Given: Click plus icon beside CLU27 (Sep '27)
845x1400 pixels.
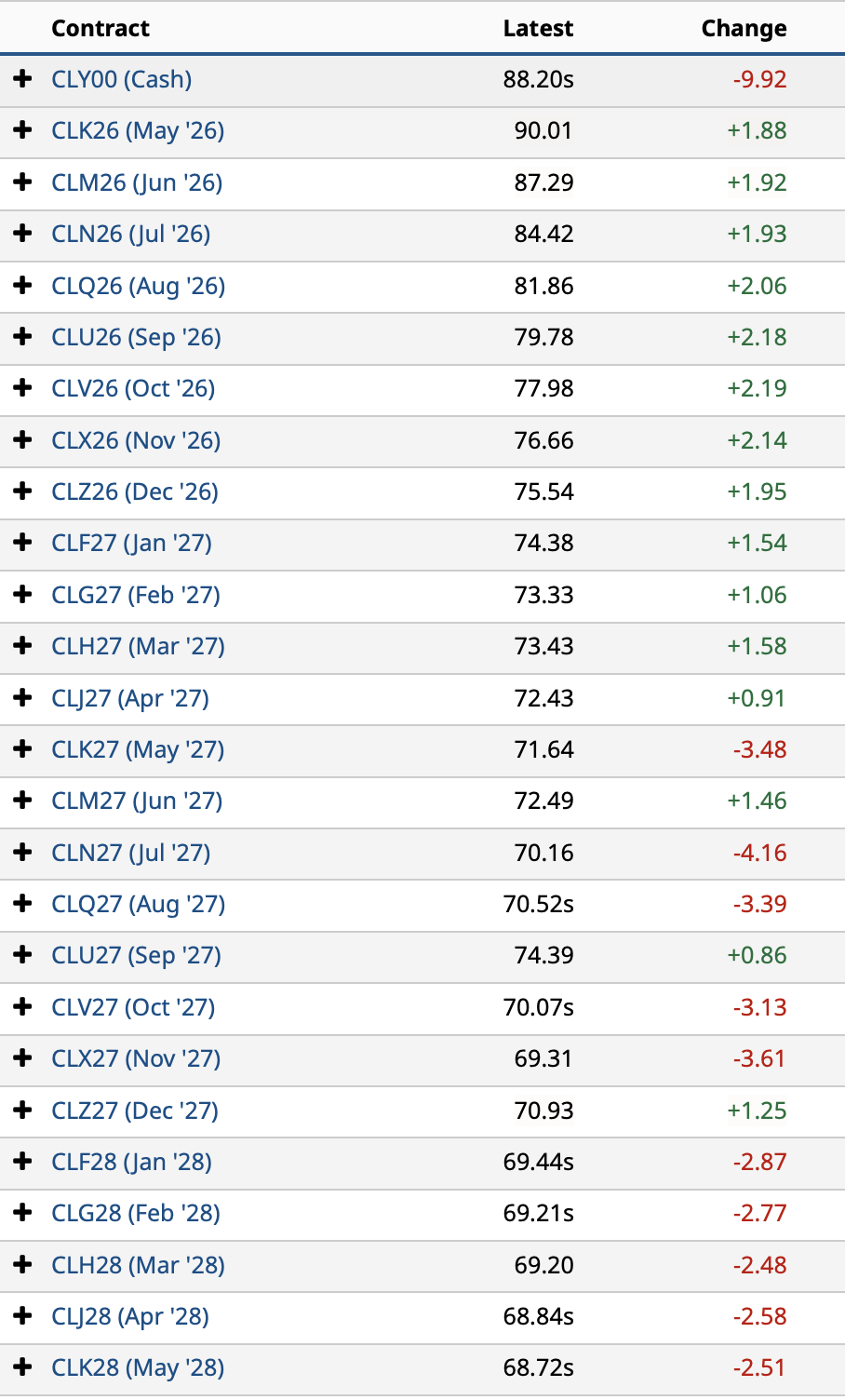Looking at the screenshot, I should point(23,955).
